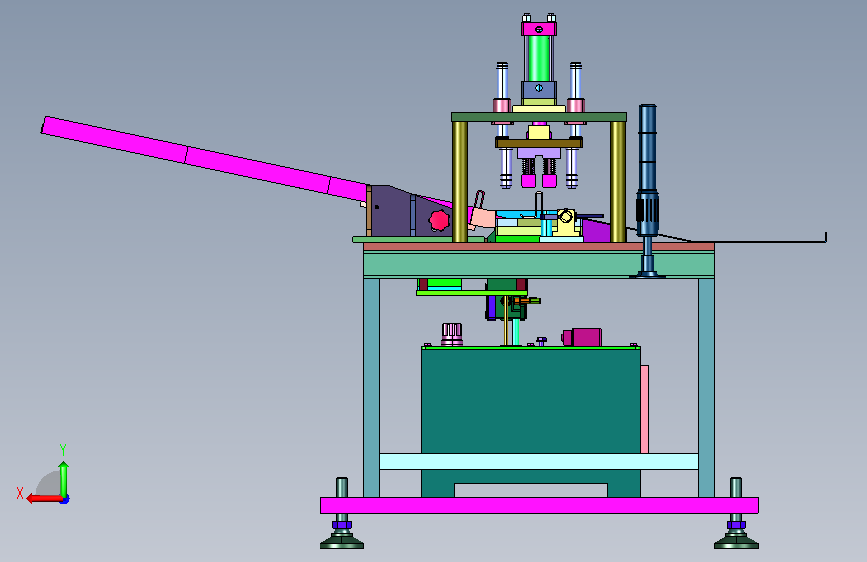
Task: Select the yellow bearing block on worktable
Action: 566,222
